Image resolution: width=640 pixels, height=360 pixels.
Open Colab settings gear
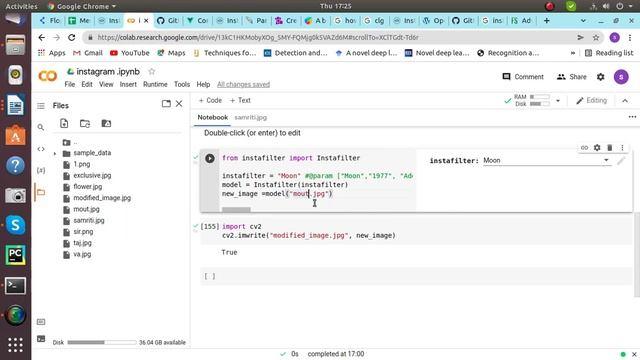(x=600, y=77)
